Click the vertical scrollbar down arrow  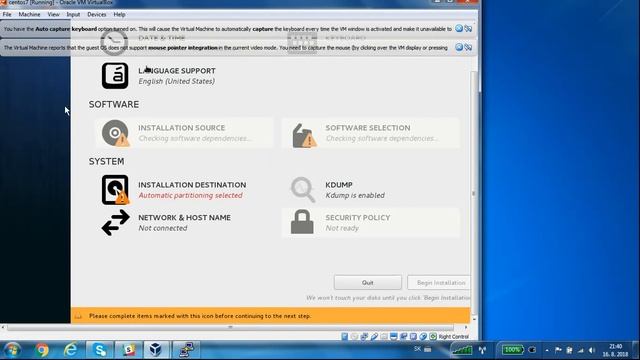click(474, 319)
